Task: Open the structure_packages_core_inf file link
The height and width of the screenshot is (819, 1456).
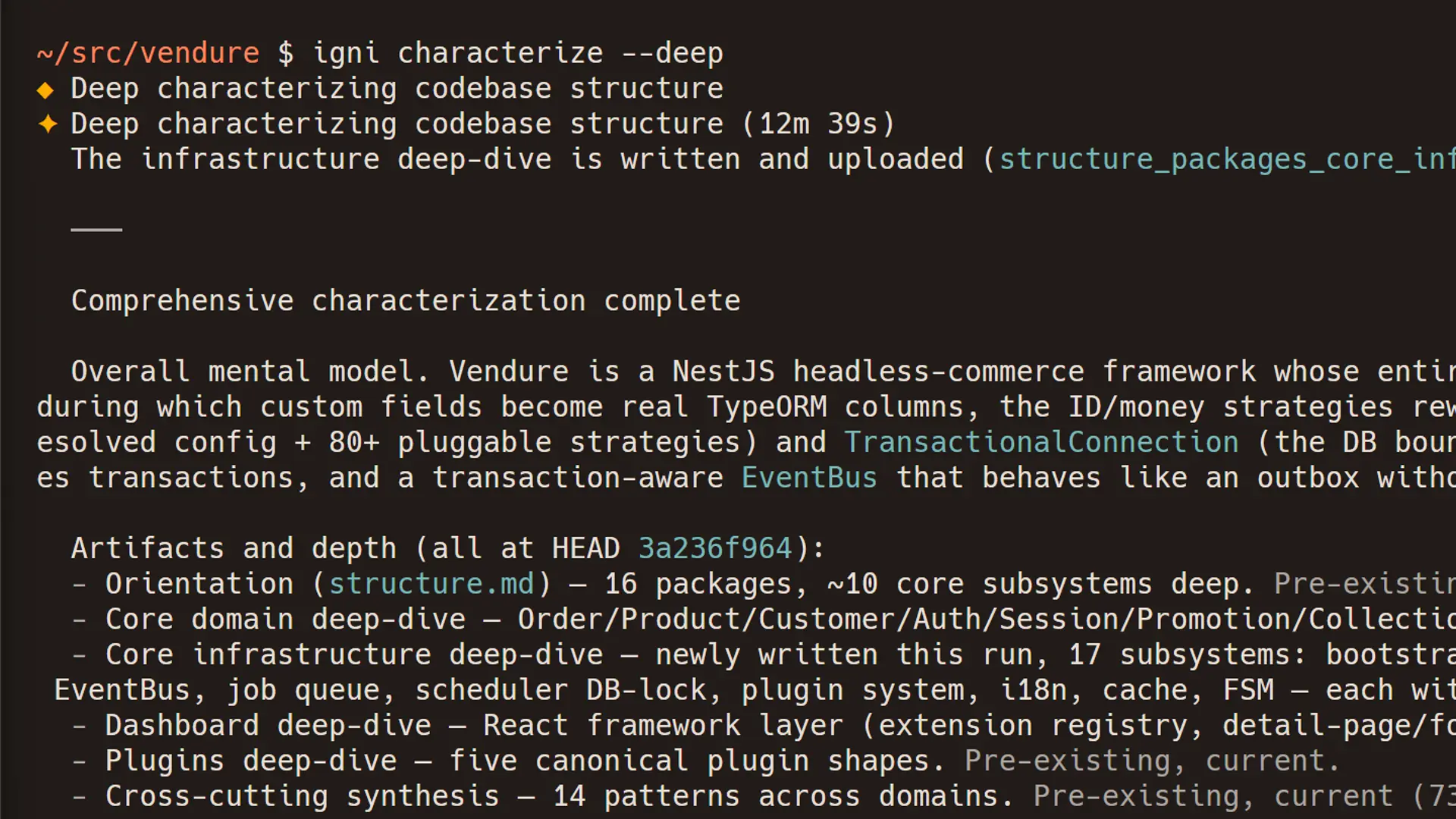Action: tap(1227, 160)
